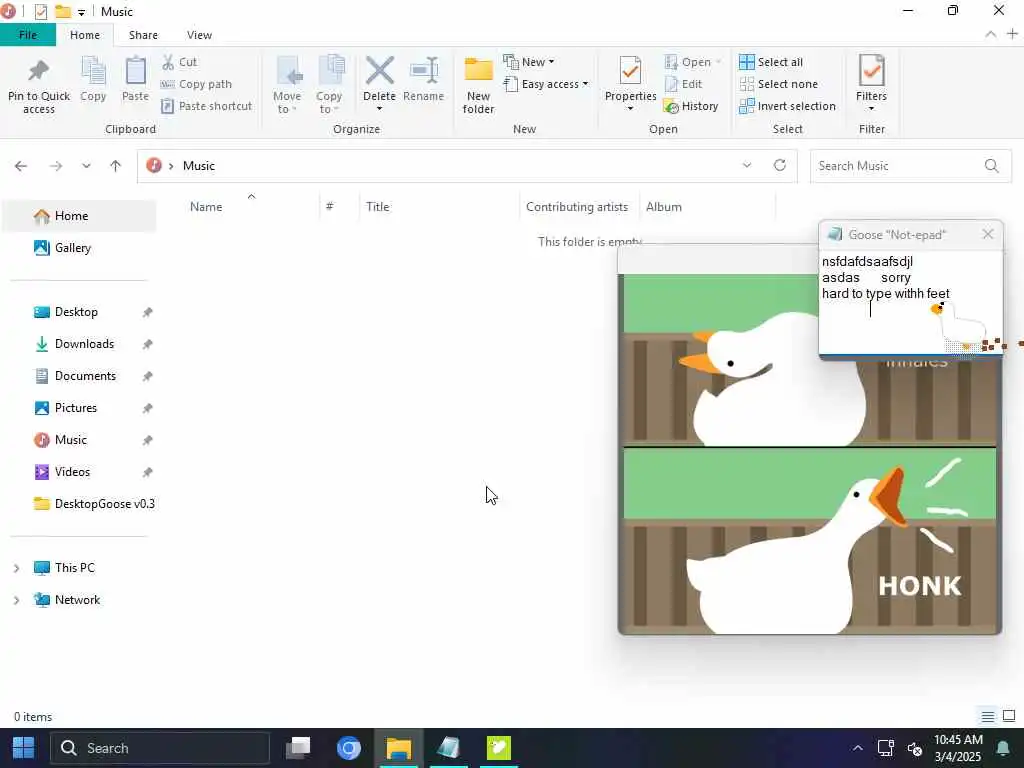The image size is (1024, 768).
Task: Open the New item dropdown
Action: click(x=529, y=62)
